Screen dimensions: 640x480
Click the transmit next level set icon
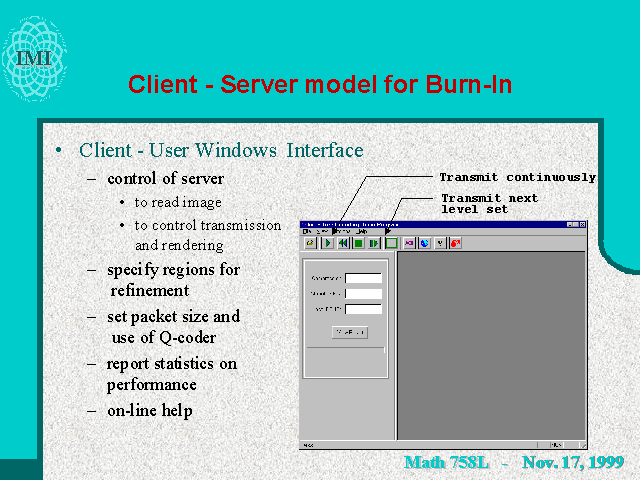click(375, 243)
